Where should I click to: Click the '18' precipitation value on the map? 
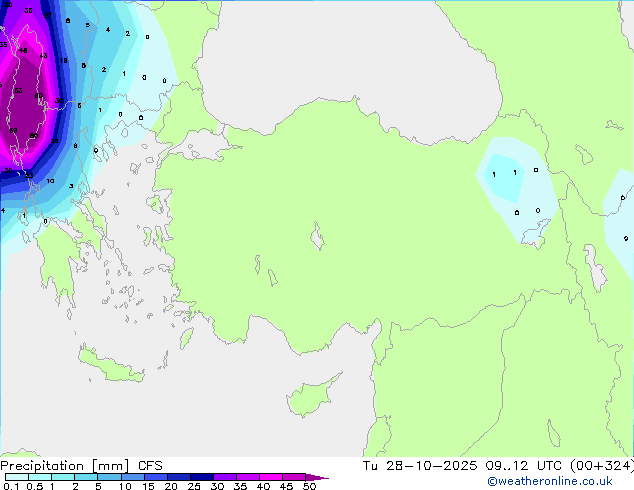pyautogui.click(x=63, y=61)
